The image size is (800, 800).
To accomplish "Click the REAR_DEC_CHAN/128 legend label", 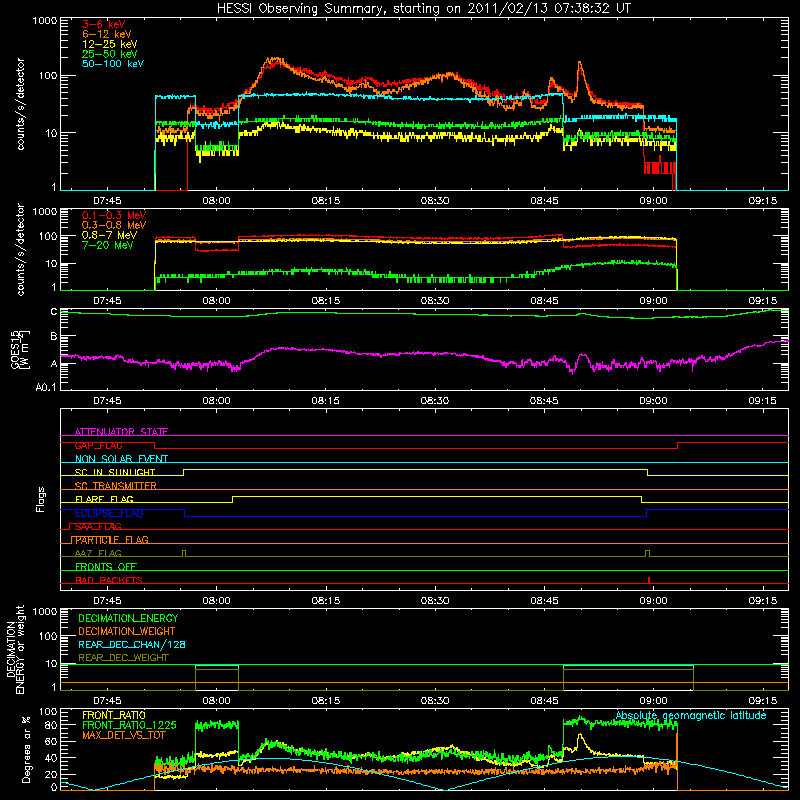I will point(132,644).
